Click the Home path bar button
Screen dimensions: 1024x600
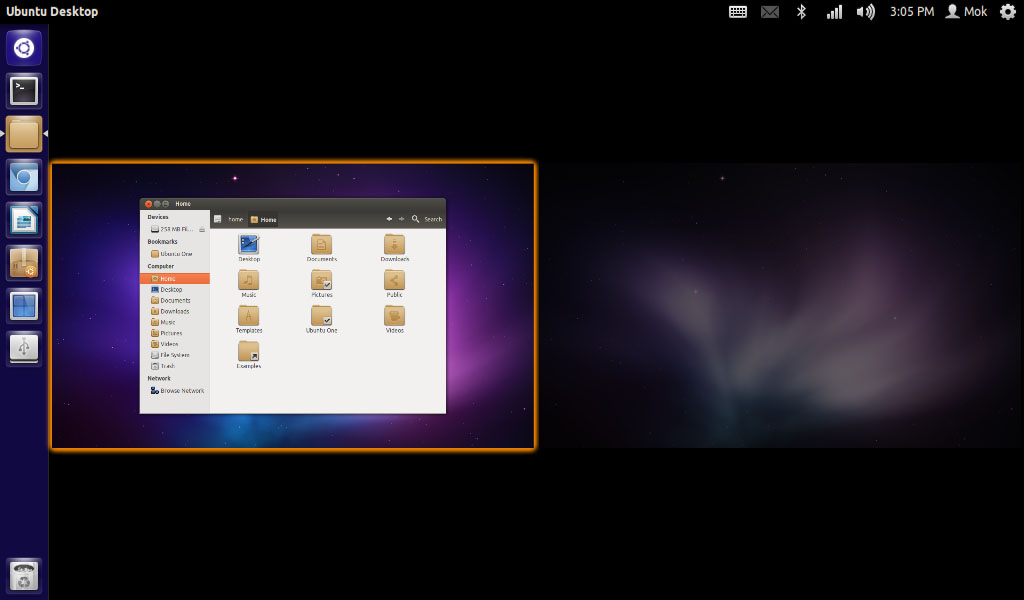pyautogui.click(x=263, y=219)
